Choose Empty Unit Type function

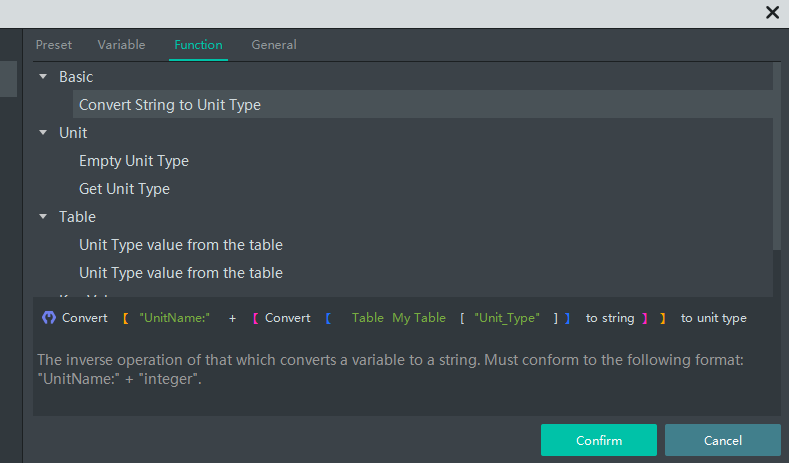(134, 160)
